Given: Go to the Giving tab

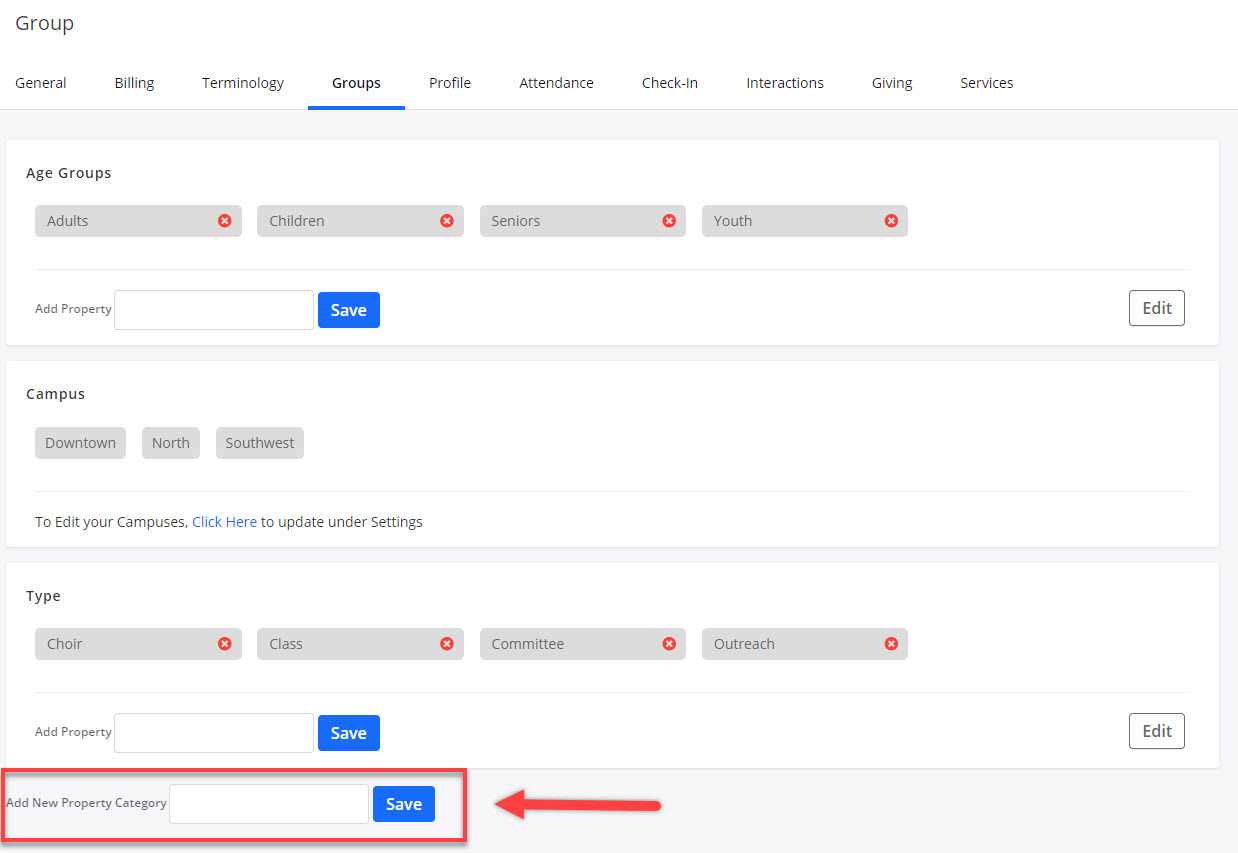Looking at the screenshot, I should [892, 83].
